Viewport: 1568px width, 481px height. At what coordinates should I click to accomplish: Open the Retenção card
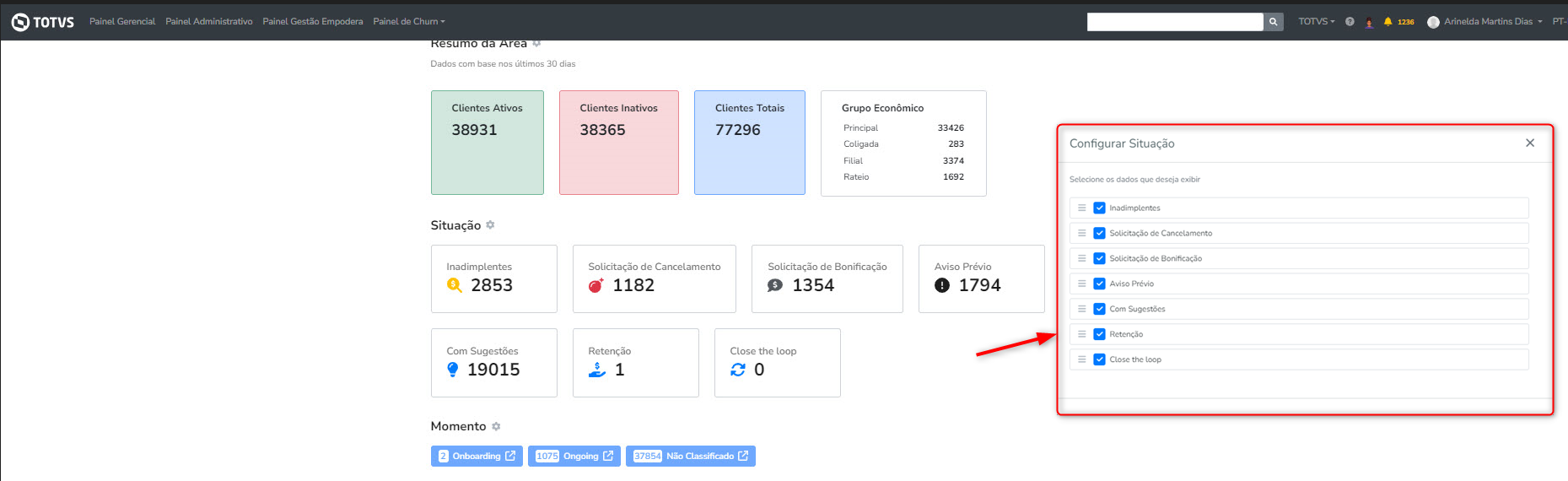[x=636, y=363]
